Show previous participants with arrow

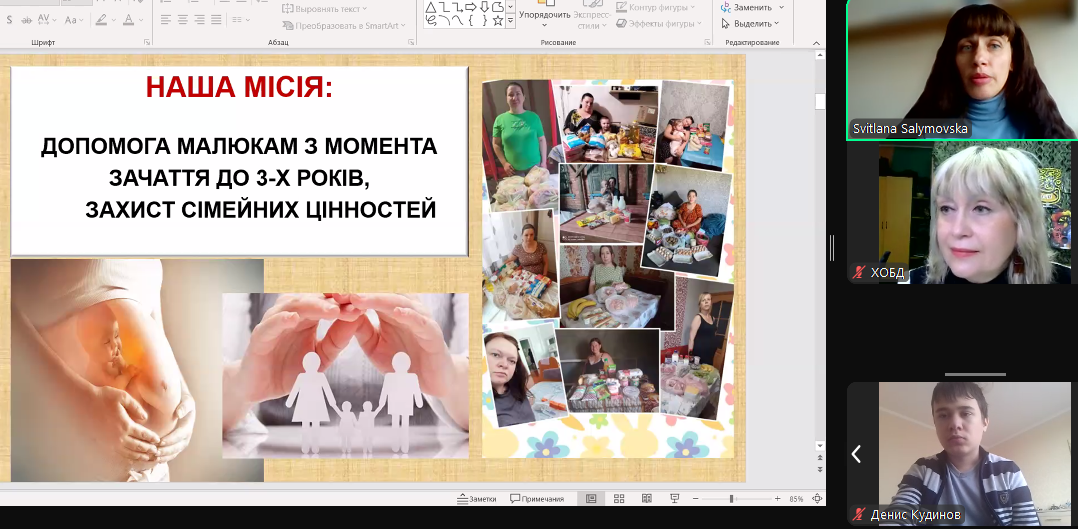[856, 454]
